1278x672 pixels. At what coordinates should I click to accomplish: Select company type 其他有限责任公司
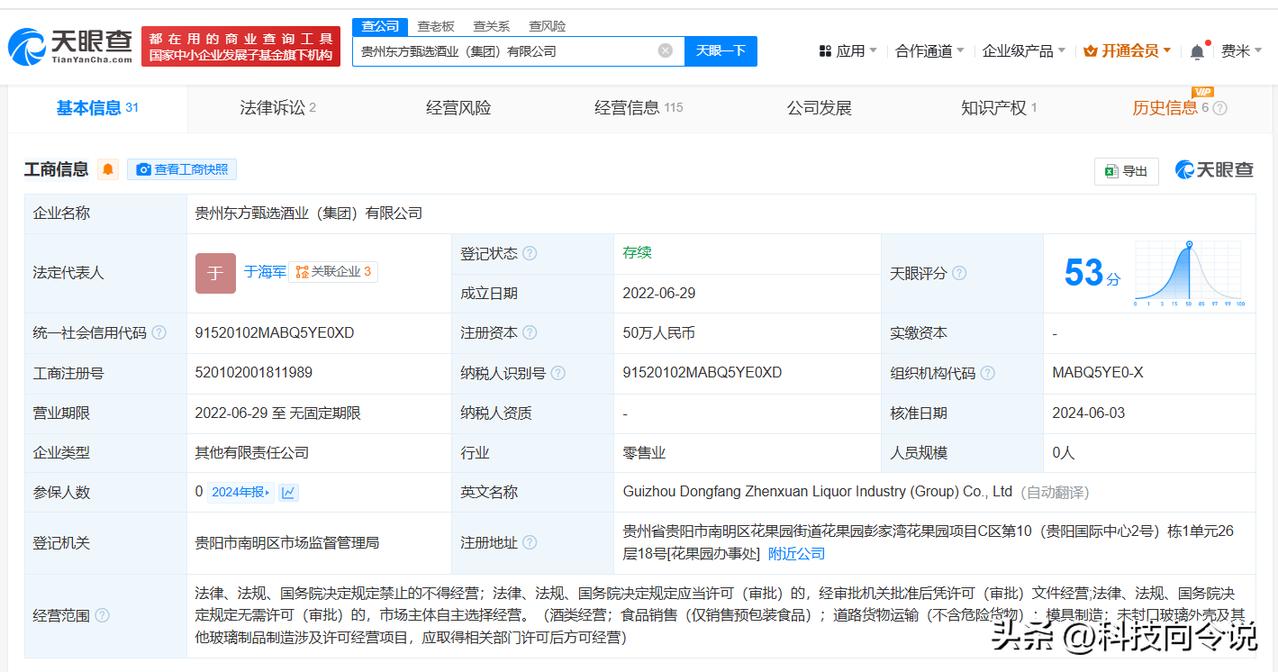252,452
